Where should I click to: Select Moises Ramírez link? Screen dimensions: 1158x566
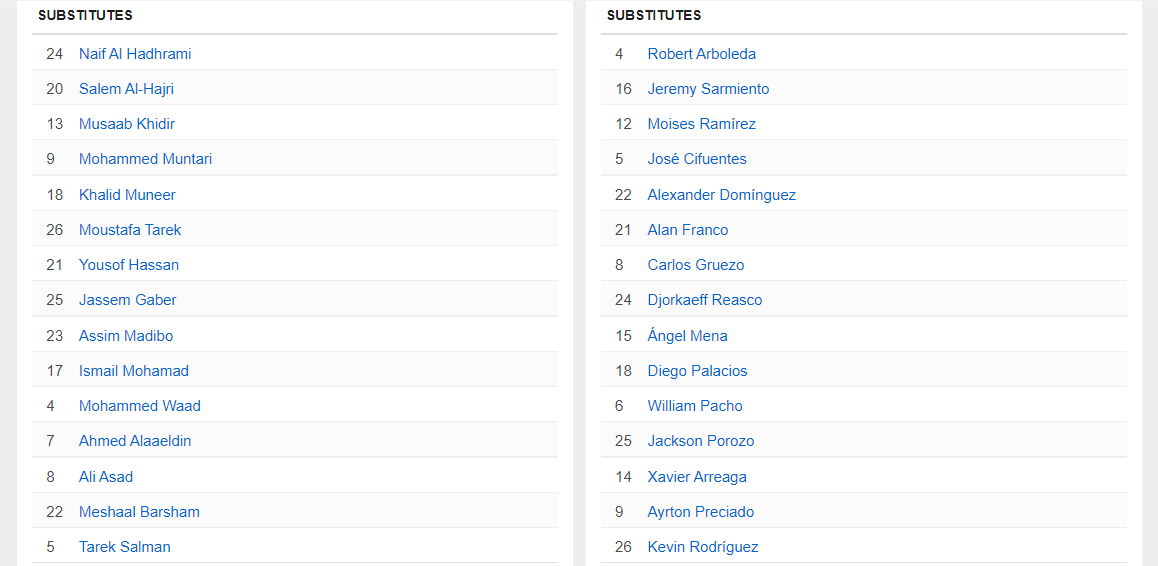[x=701, y=124]
